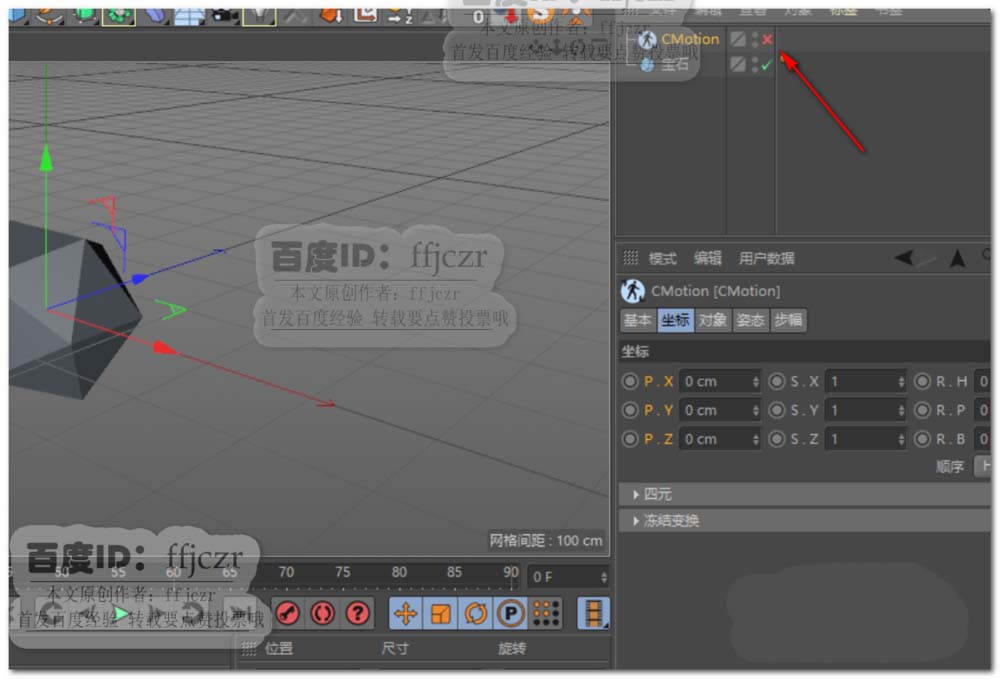The width and height of the screenshot is (1000, 679).
Task: Click frame 80 on the timeline ruler
Action: point(399,572)
